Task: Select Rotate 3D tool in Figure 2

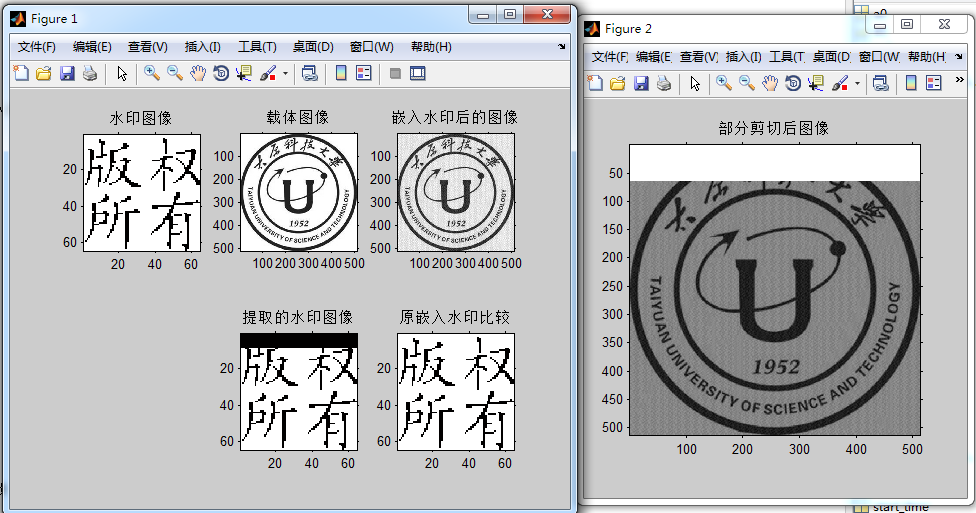Action: (792, 83)
